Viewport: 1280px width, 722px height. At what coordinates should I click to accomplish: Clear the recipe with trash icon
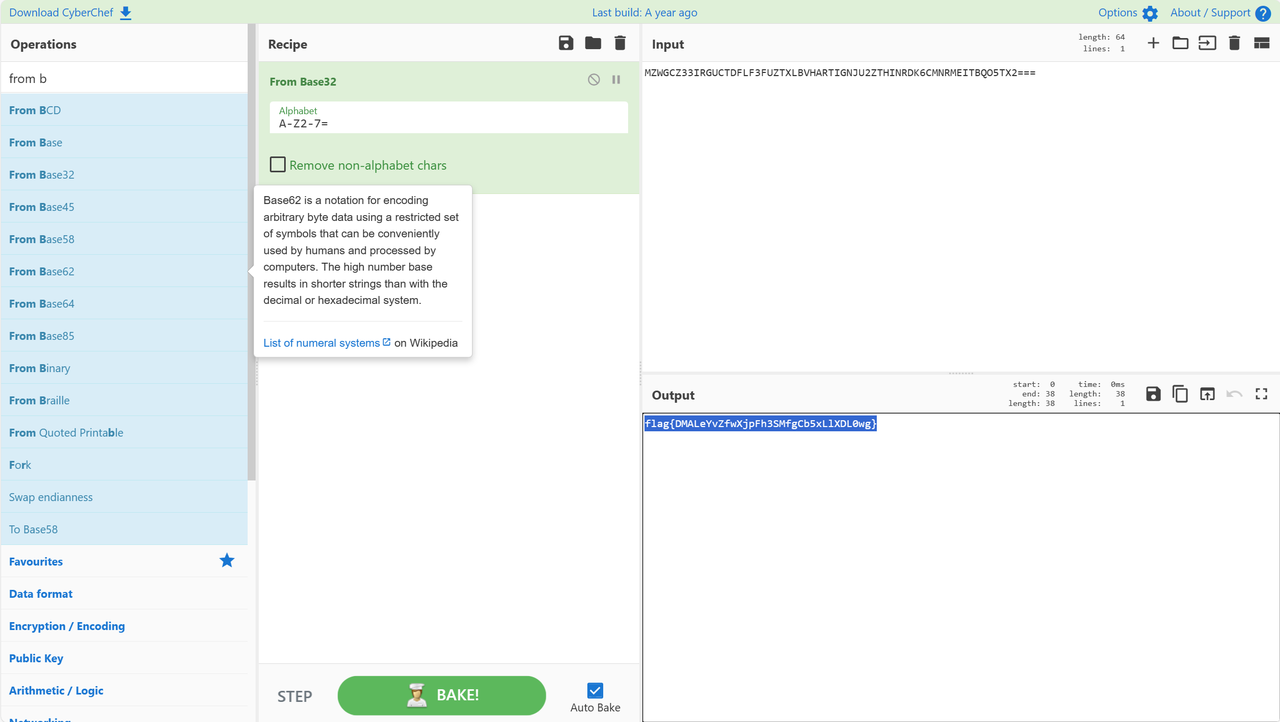click(620, 43)
